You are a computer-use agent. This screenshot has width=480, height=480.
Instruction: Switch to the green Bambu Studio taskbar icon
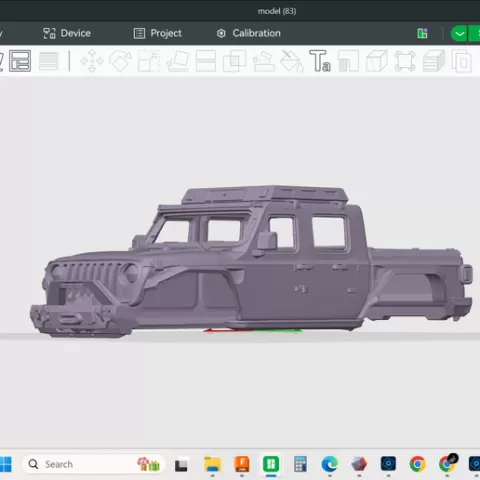coord(271,464)
